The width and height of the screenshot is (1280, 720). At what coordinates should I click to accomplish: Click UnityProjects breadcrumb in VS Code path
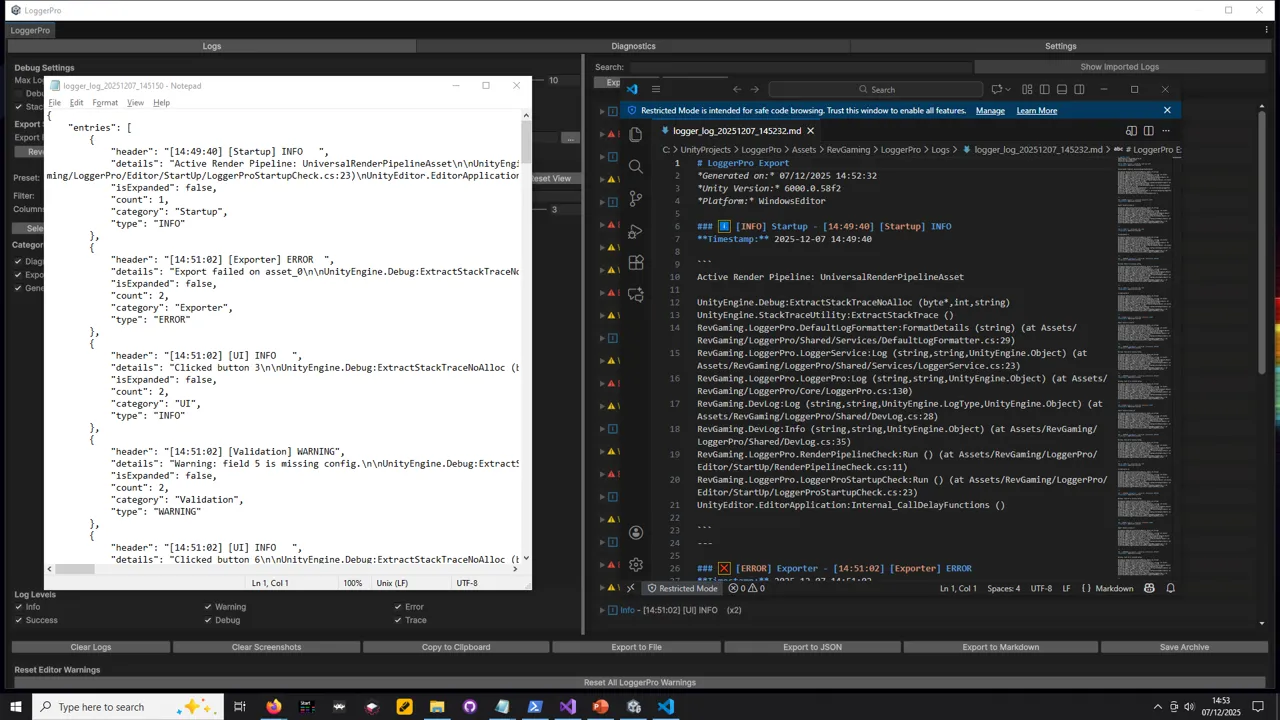point(705,150)
